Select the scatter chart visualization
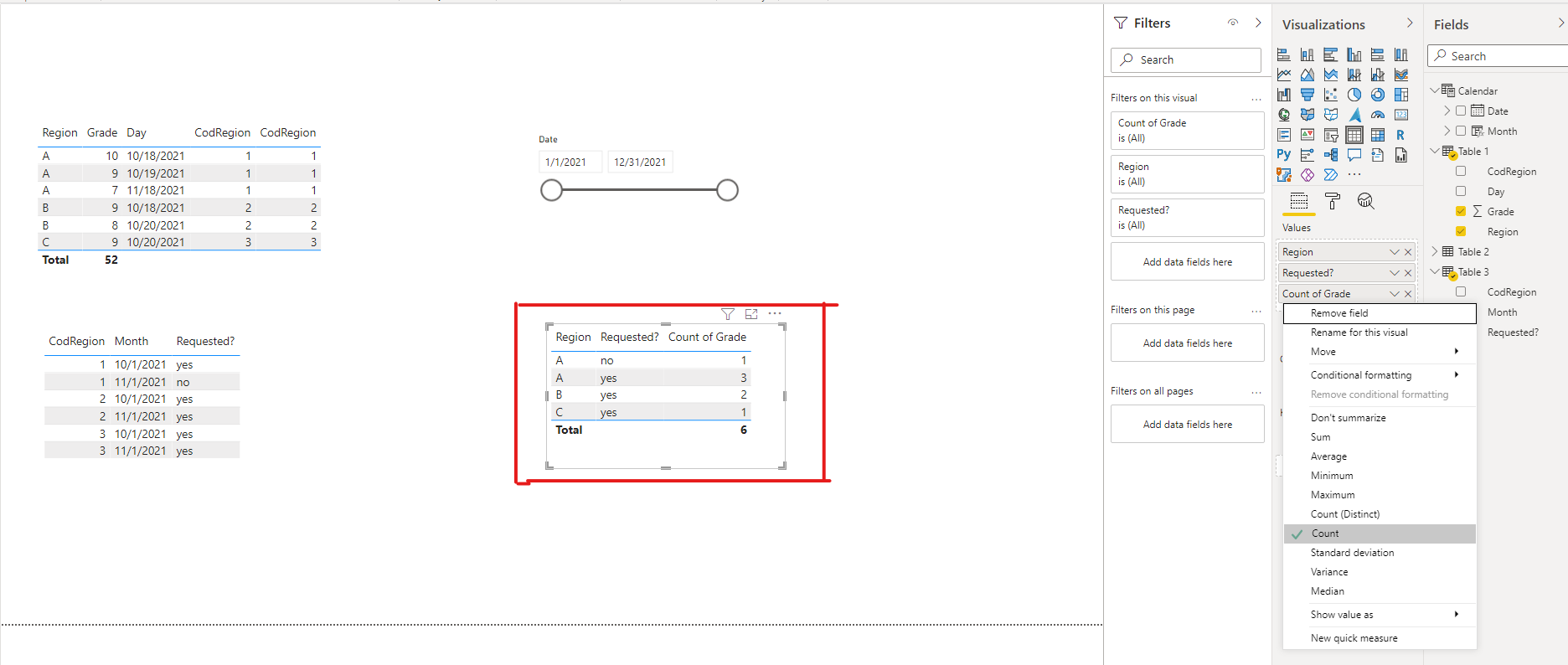The width and height of the screenshot is (1568, 665). 1330,95
